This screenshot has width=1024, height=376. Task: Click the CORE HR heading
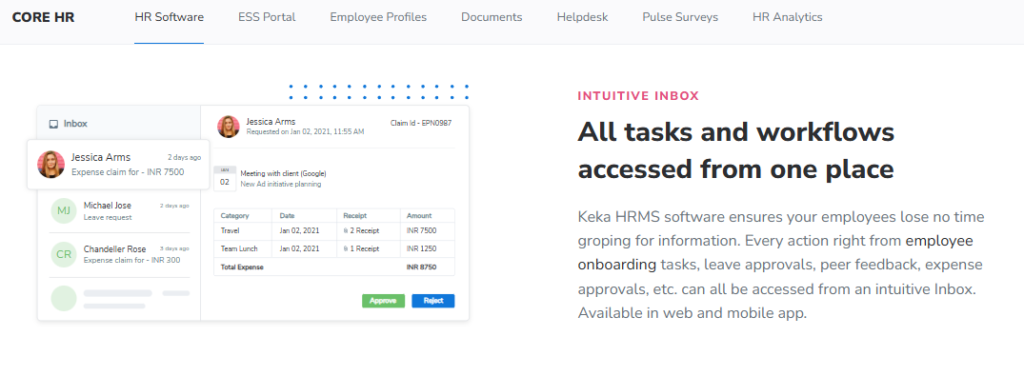click(x=43, y=18)
